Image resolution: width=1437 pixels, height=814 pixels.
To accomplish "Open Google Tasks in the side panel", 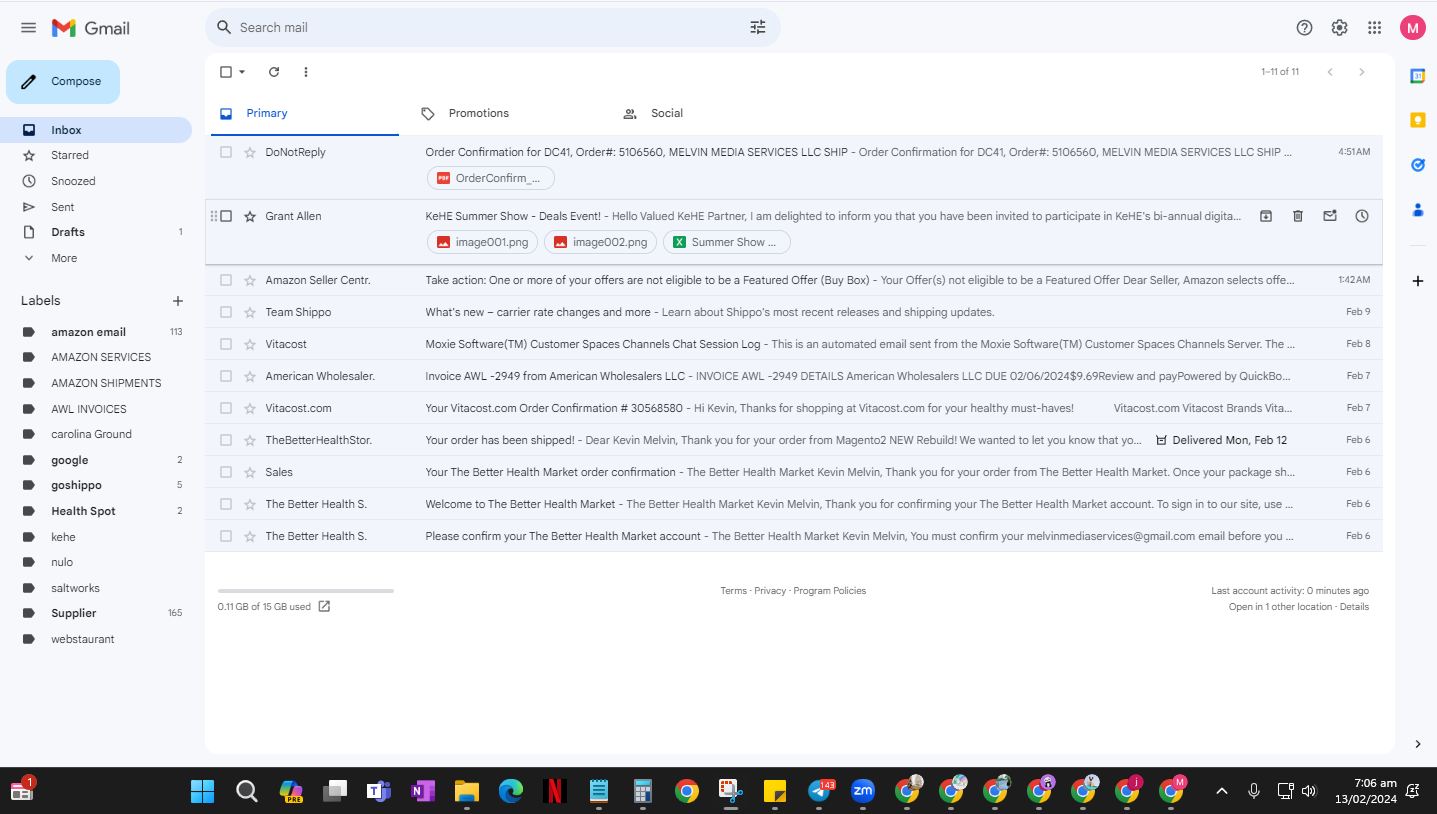I will 1417,165.
